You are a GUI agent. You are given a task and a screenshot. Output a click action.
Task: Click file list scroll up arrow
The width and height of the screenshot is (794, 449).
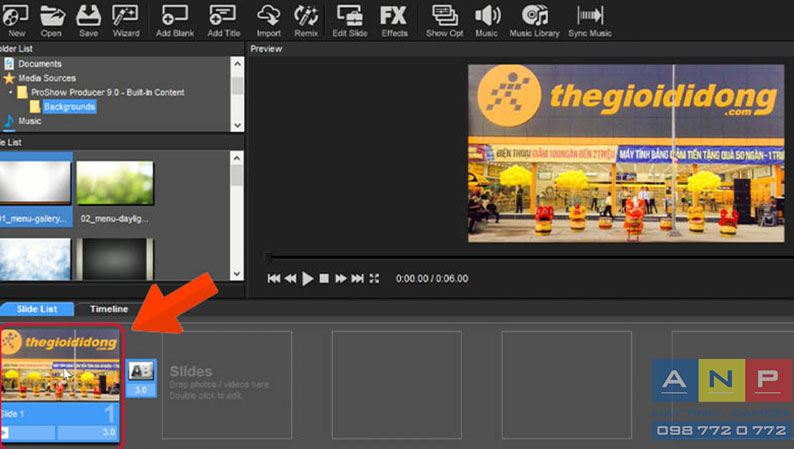point(237,158)
